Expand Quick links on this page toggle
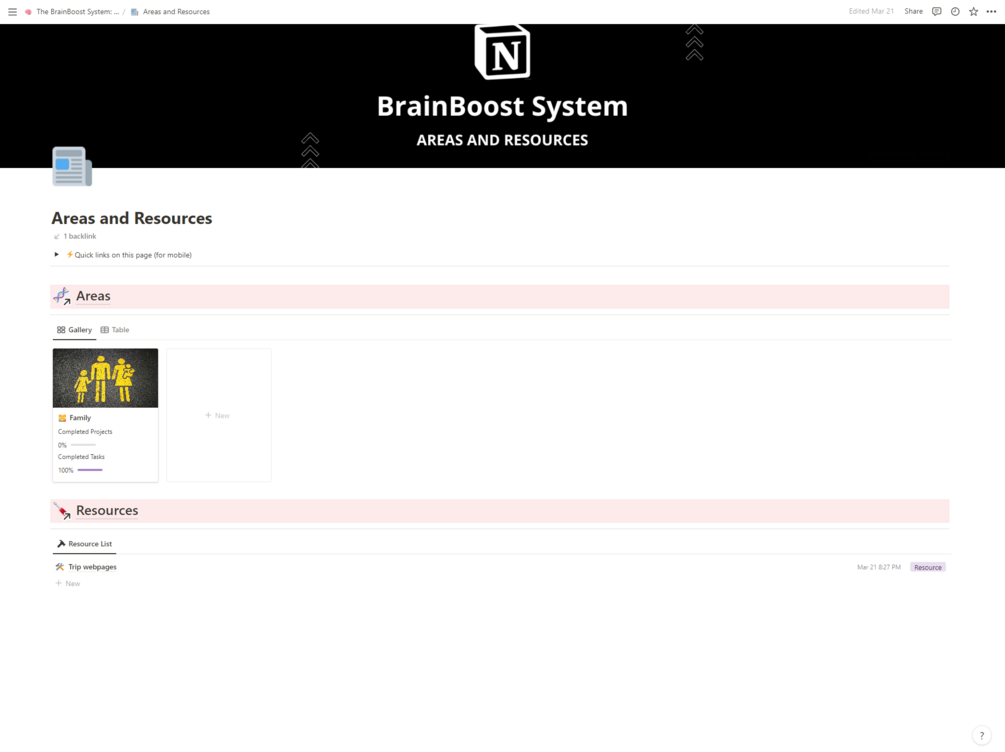The height and width of the screenshot is (752, 1005). (56, 255)
